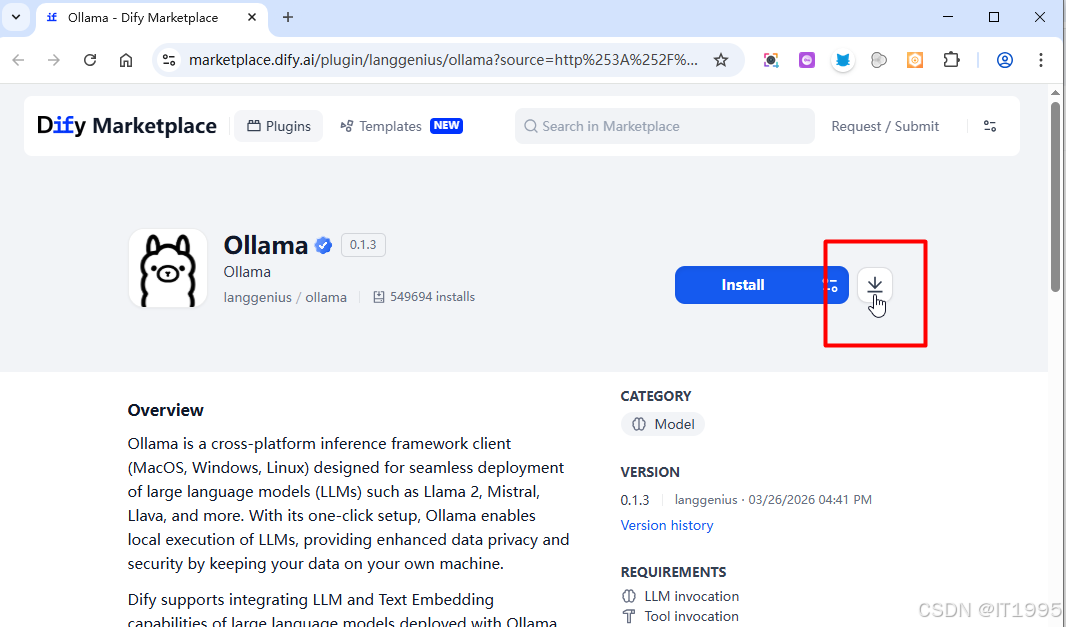1066x627 pixels.
Task: View site information icon in address bar
Action: pyautogui.click(x=169, y=60)
